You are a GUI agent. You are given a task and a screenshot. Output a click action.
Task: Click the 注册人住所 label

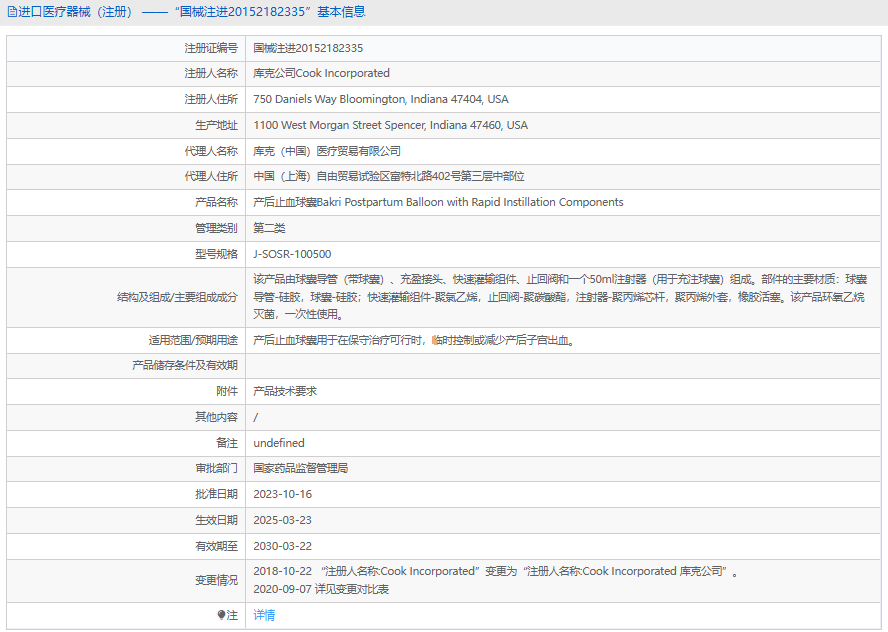click(211, 99)
